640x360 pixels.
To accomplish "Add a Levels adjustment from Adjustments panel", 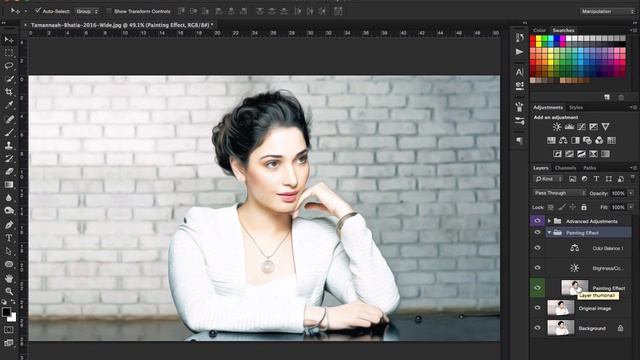I will pyautogui.click(x=569, y=127).
